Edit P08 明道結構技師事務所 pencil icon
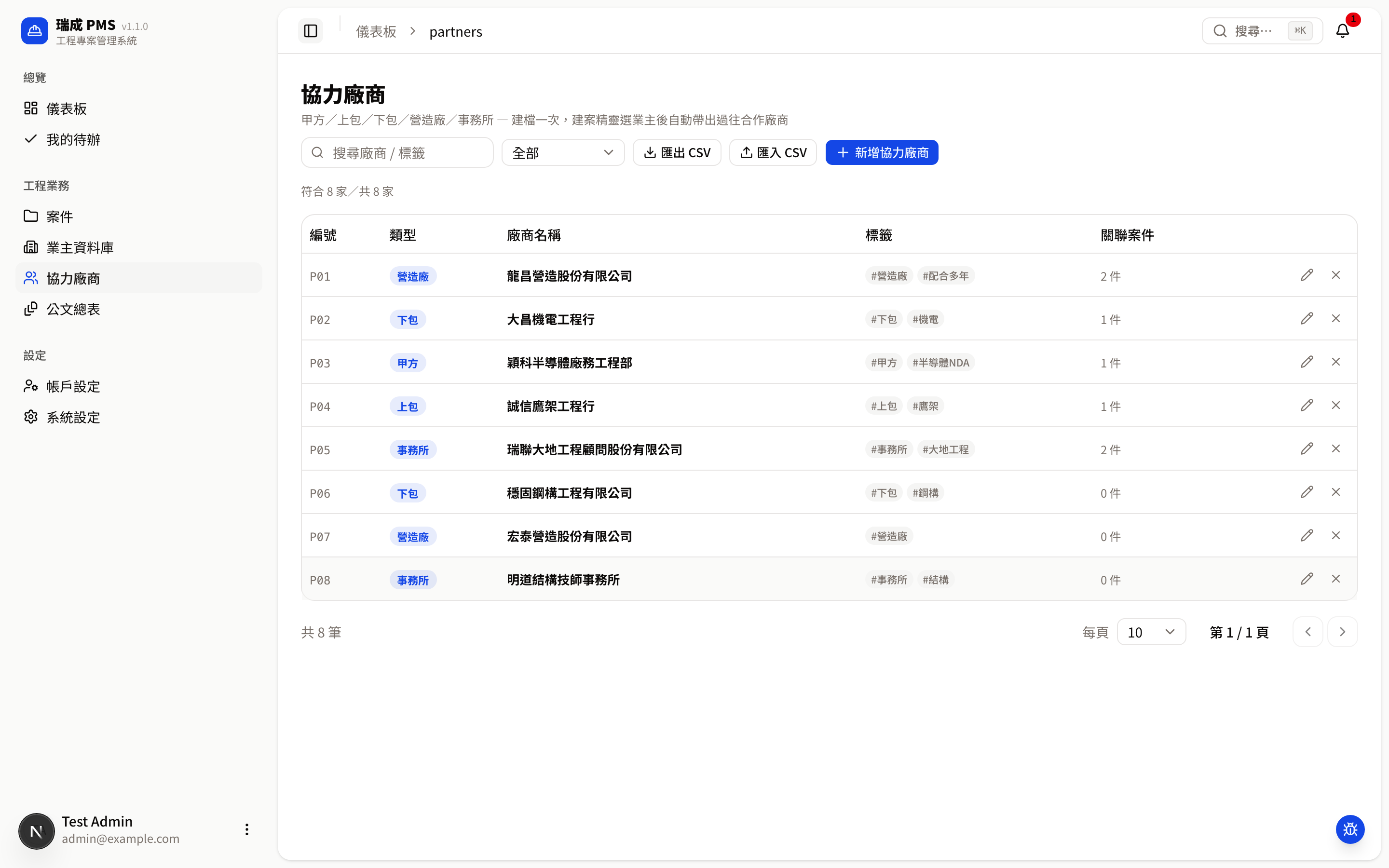This screenshot has width=1389, height=868. tap(1307, 579)
